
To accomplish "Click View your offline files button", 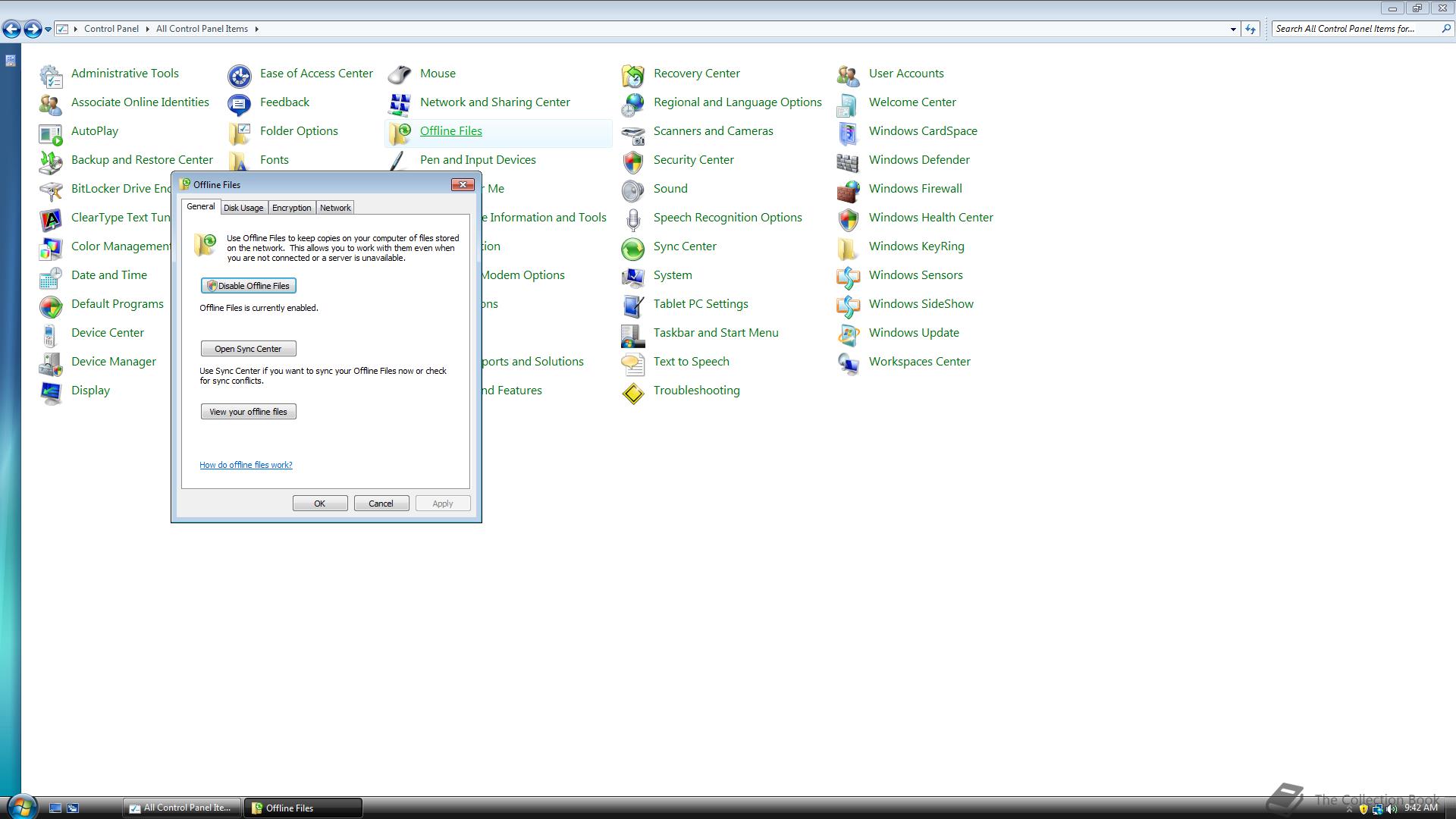I will 249,412.
